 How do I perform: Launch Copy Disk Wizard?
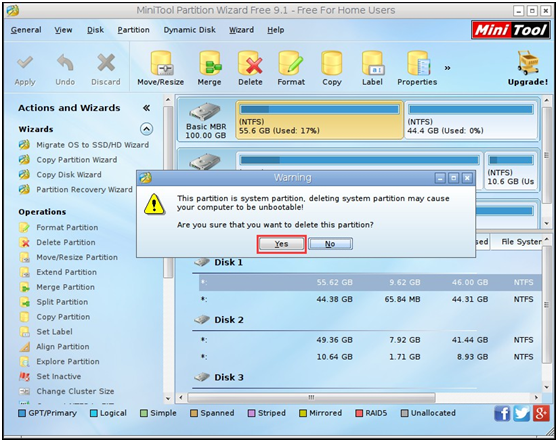[x=69, y=175]
